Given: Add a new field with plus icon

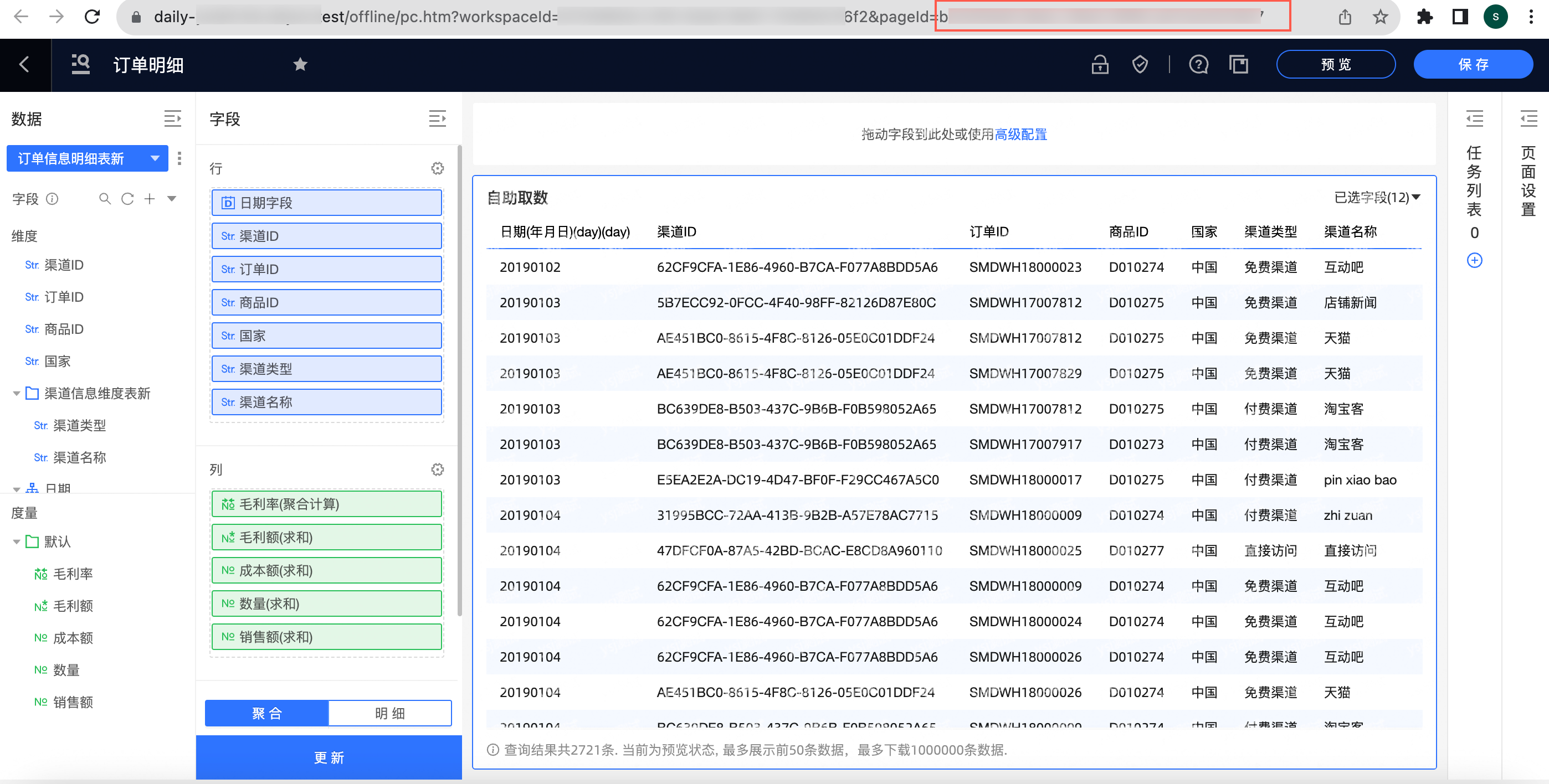Looking at the screenshot, I should 149,199.
